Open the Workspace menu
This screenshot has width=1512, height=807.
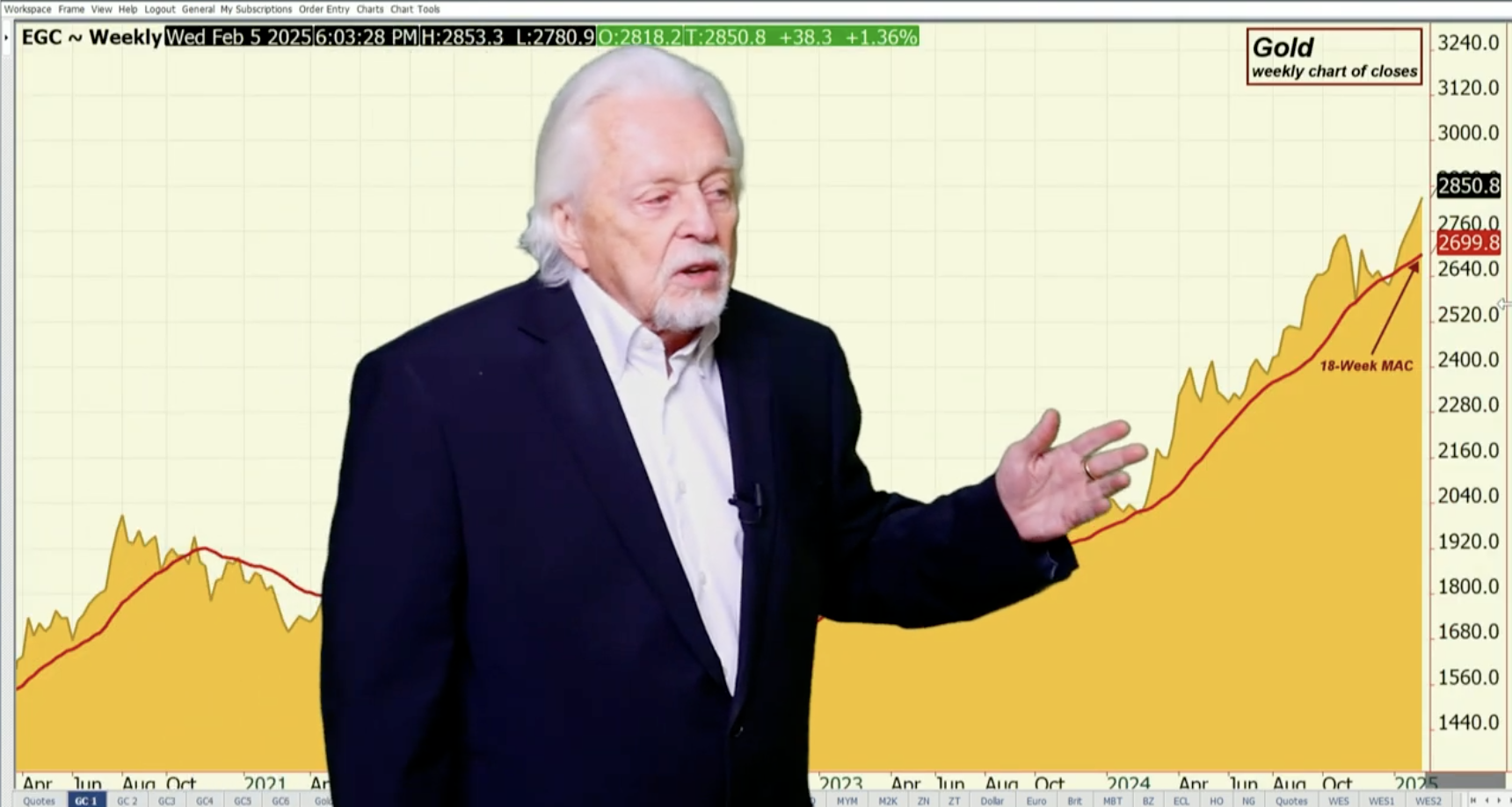pos(27,9)
